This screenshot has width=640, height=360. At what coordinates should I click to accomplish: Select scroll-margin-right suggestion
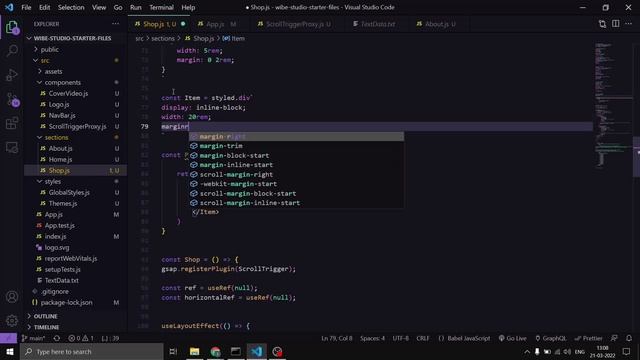click(296, 175)
